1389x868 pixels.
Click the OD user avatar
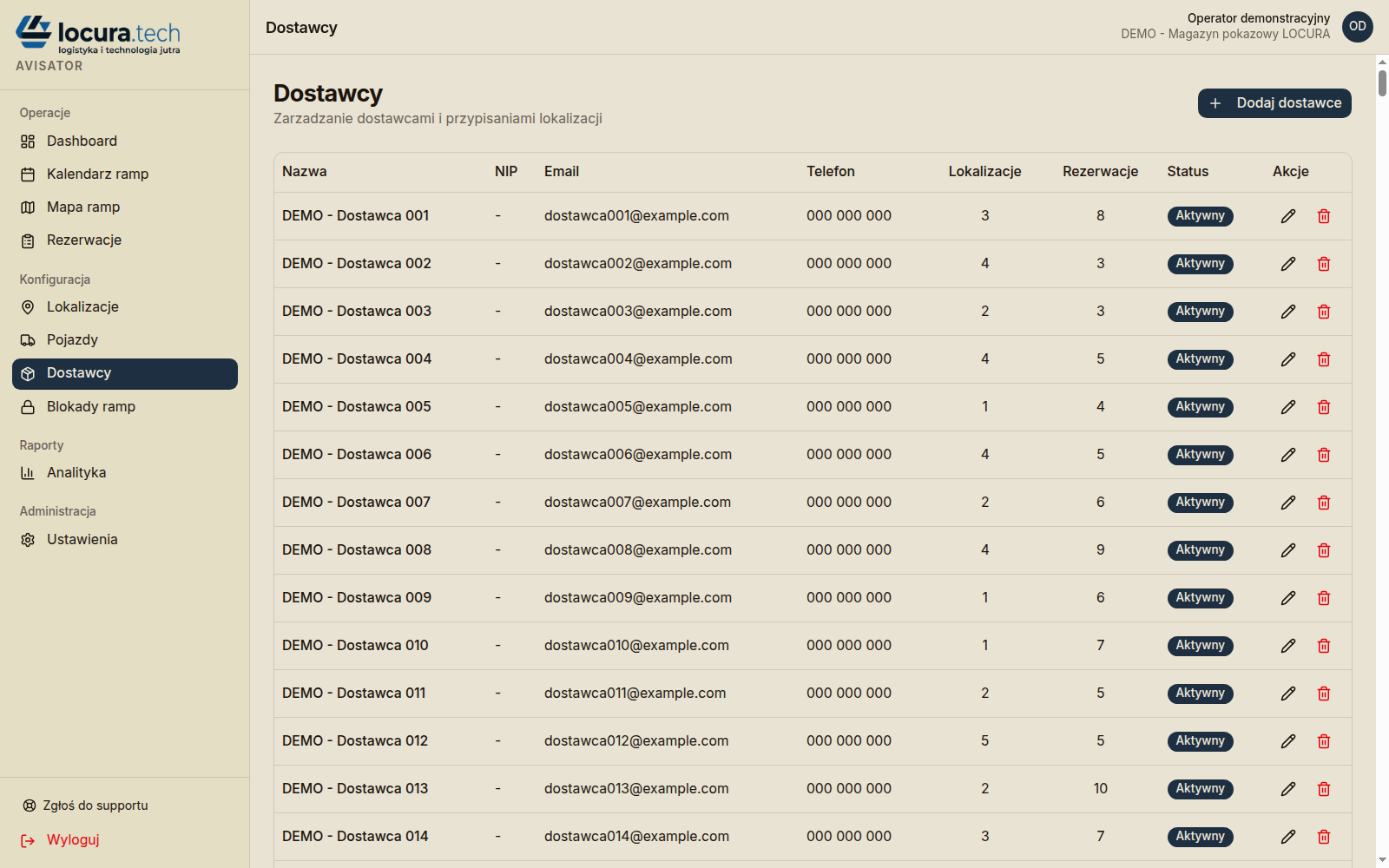pos(1358,27)
